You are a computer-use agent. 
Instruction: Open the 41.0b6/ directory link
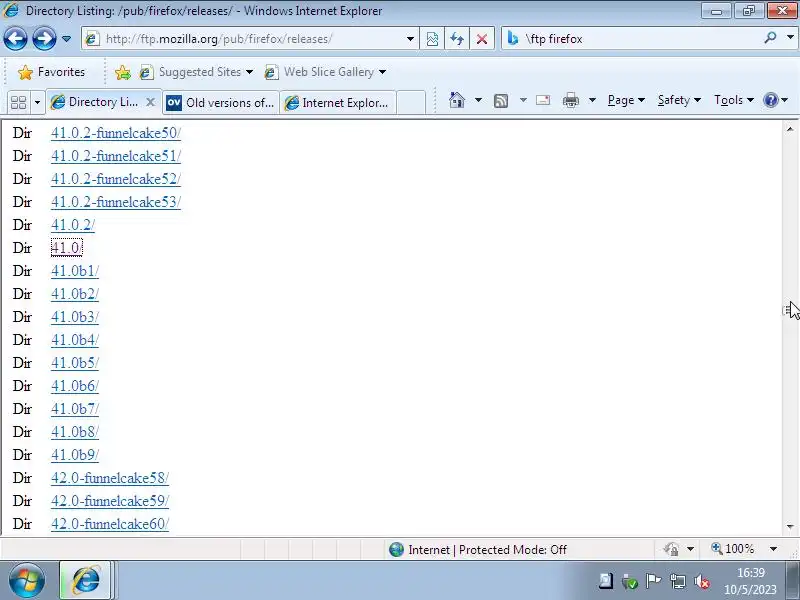(75, 386)
